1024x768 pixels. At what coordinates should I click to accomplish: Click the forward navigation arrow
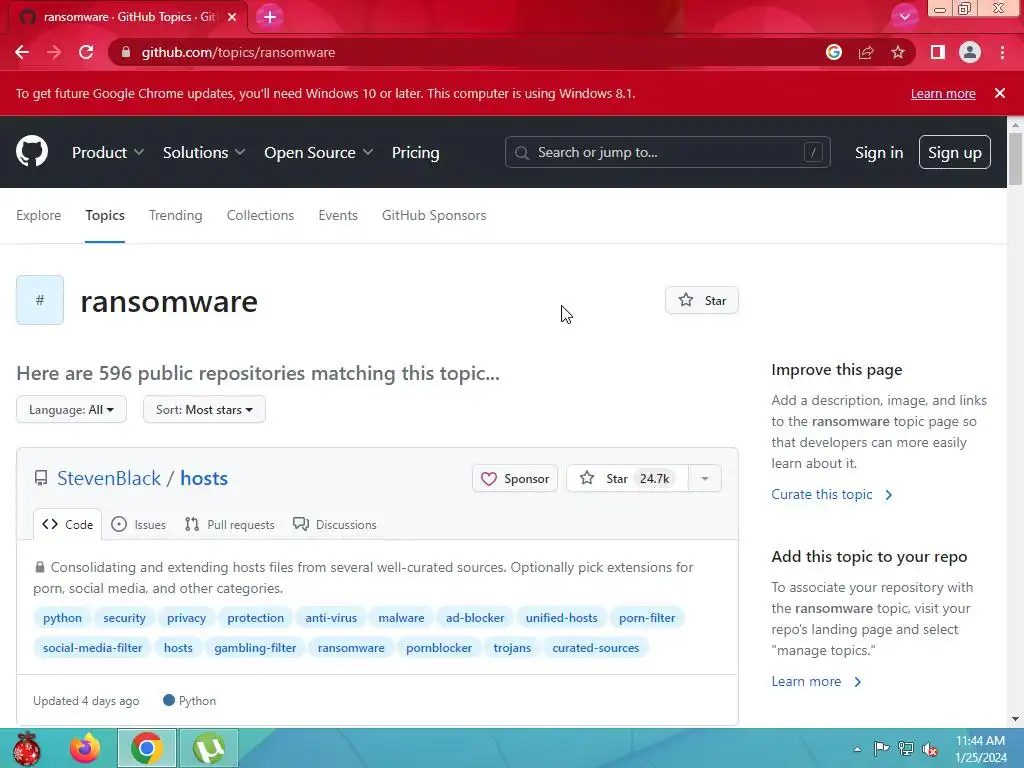[x=54, y=52]
